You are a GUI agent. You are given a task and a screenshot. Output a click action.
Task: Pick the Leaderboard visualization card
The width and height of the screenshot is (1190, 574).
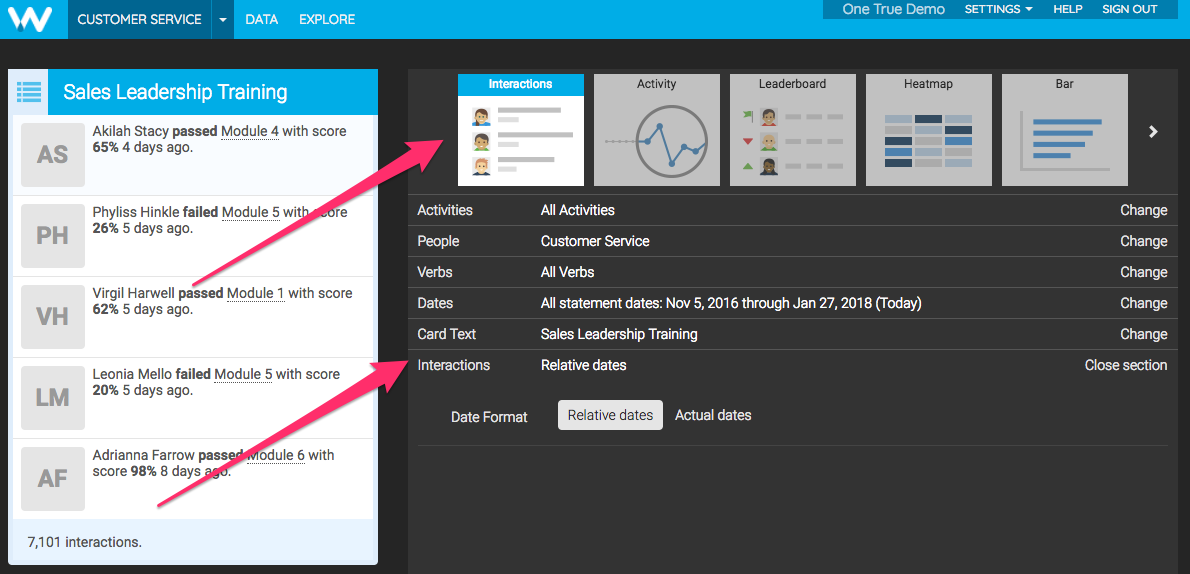point(792,130)
